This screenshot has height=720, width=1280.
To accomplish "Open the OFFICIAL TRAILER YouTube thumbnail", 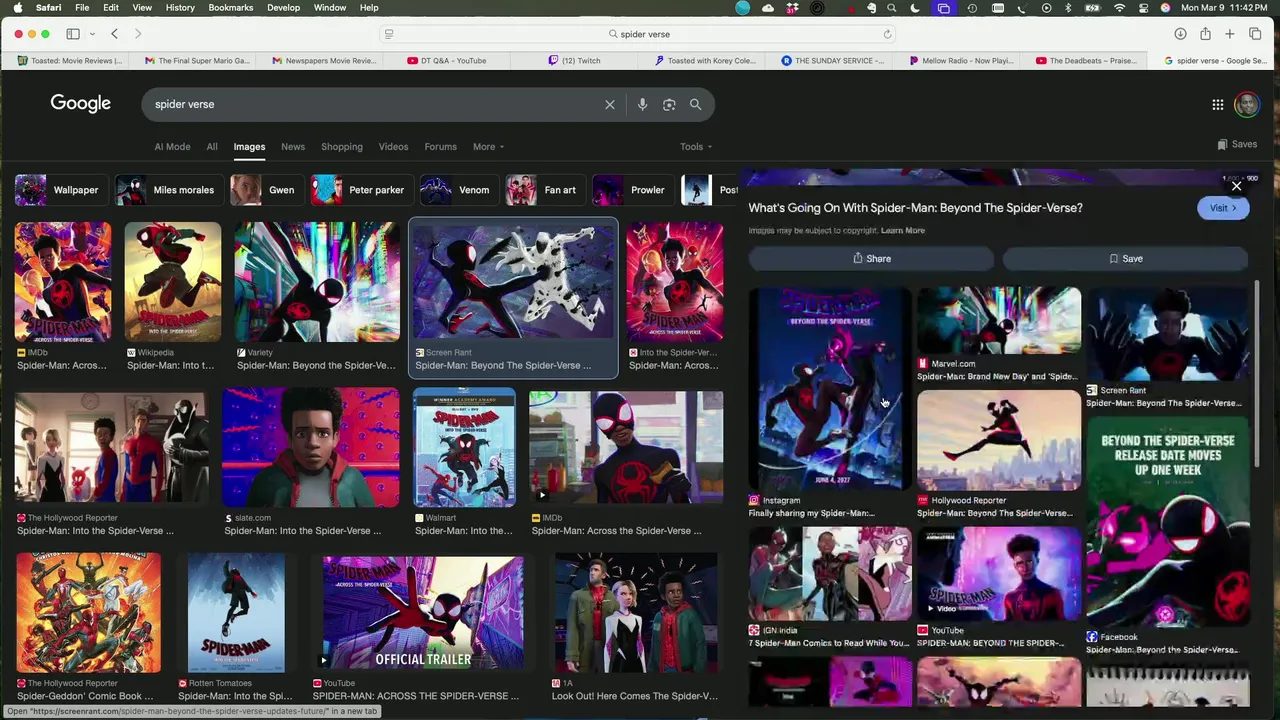I will [423, 613].
